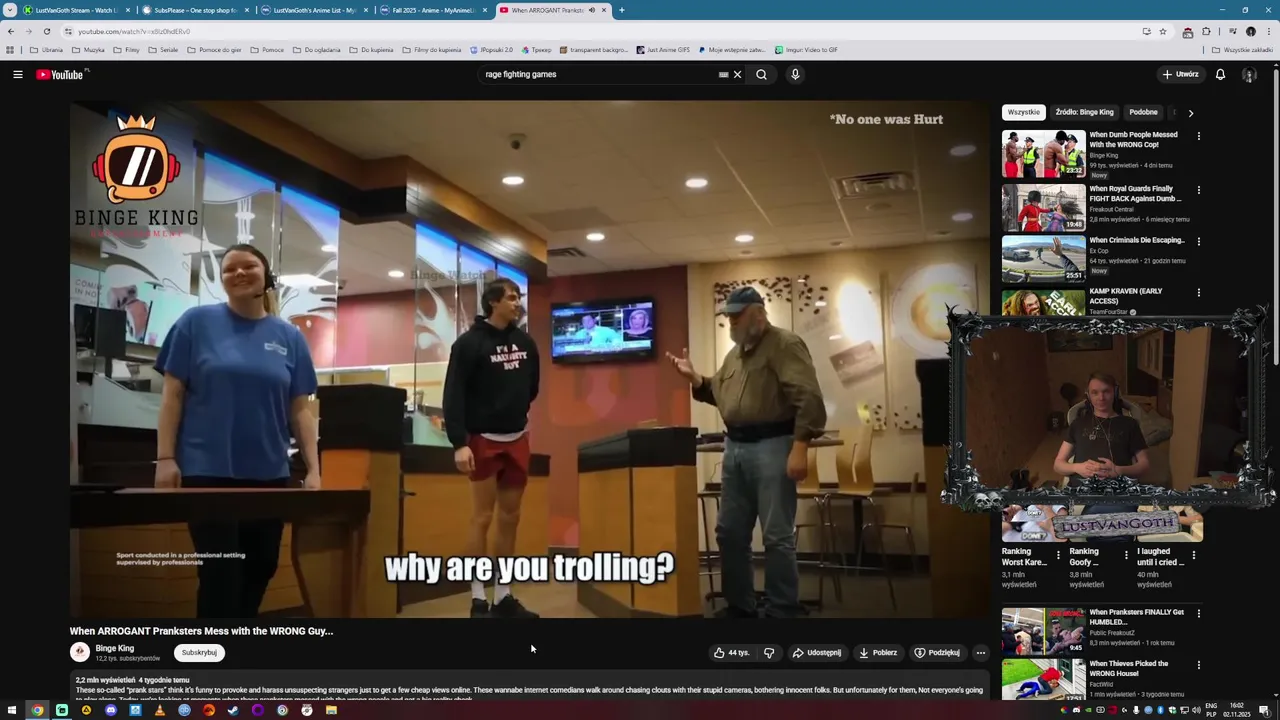Subscribe with the Subskrybuj button
The height and width of the screenshot is (720, 1280).
(x=199, y=653)
